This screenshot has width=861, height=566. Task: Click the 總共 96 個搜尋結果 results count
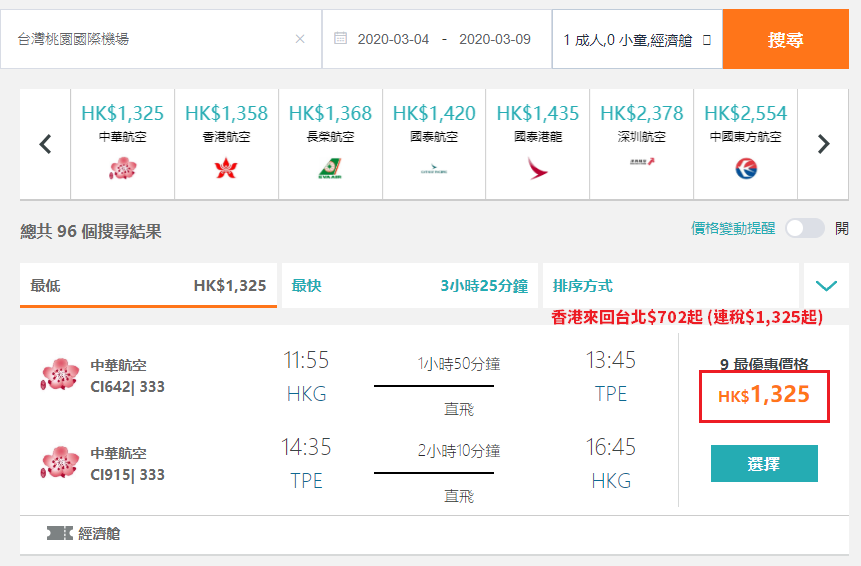[91, 231]
